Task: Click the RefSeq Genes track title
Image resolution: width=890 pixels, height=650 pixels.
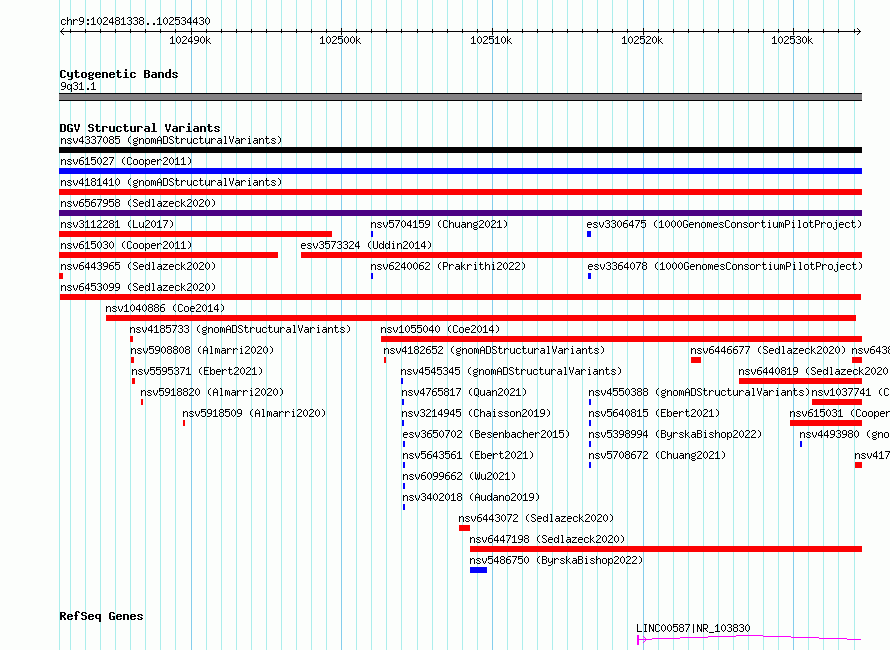Action: (101, 617)
